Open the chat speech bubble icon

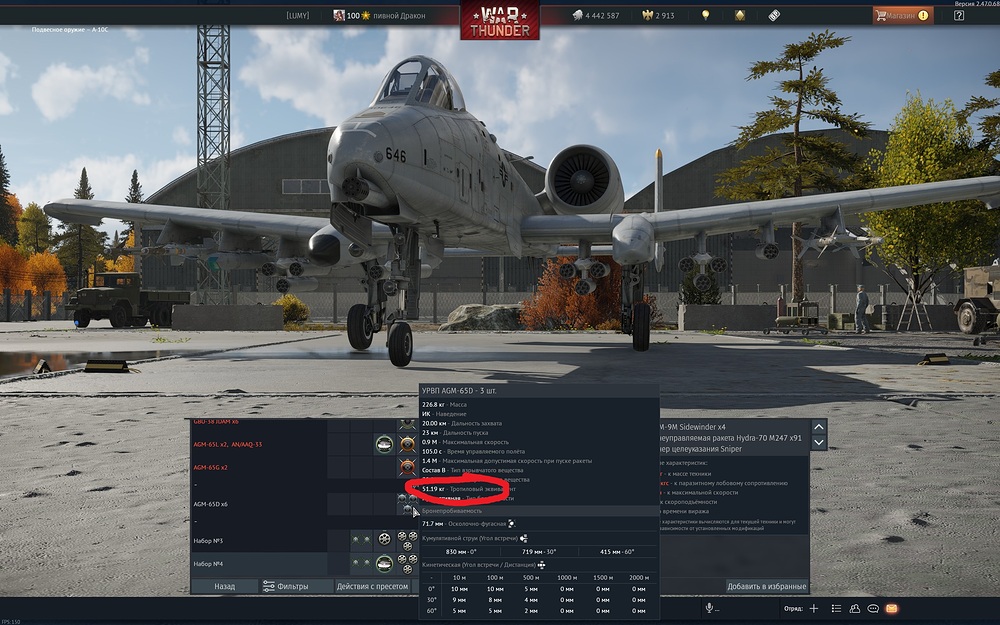(x=873, y=608)
